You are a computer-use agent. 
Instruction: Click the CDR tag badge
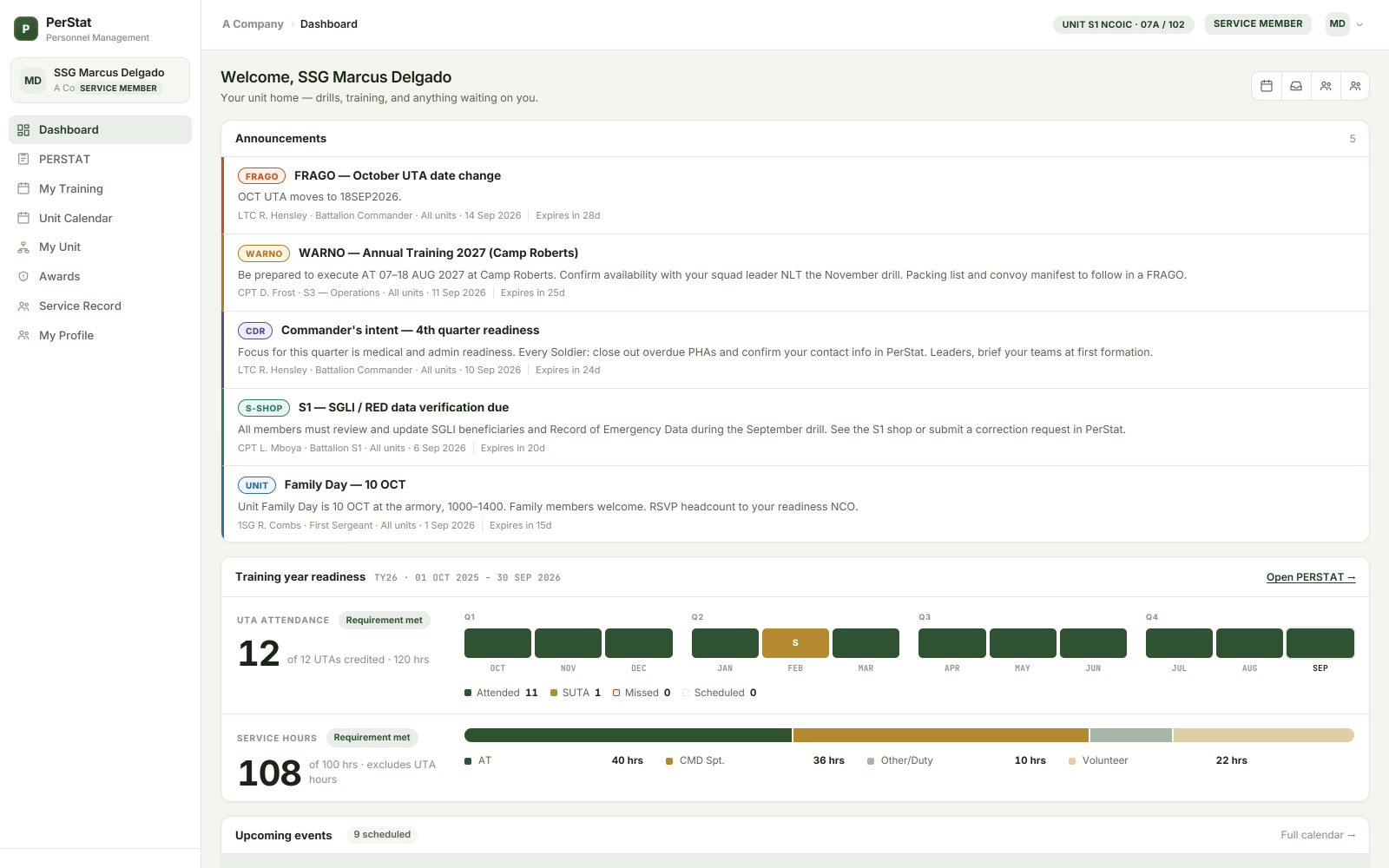click(x=255, y=331)
